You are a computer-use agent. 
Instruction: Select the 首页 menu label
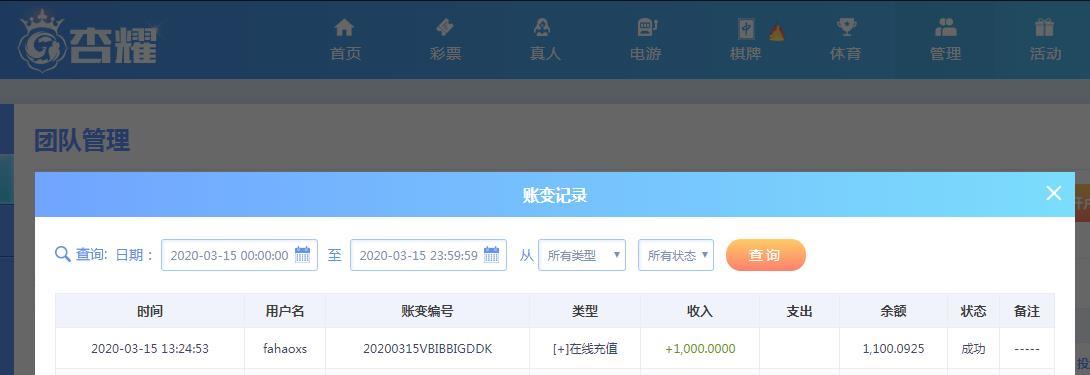point(345,54)
